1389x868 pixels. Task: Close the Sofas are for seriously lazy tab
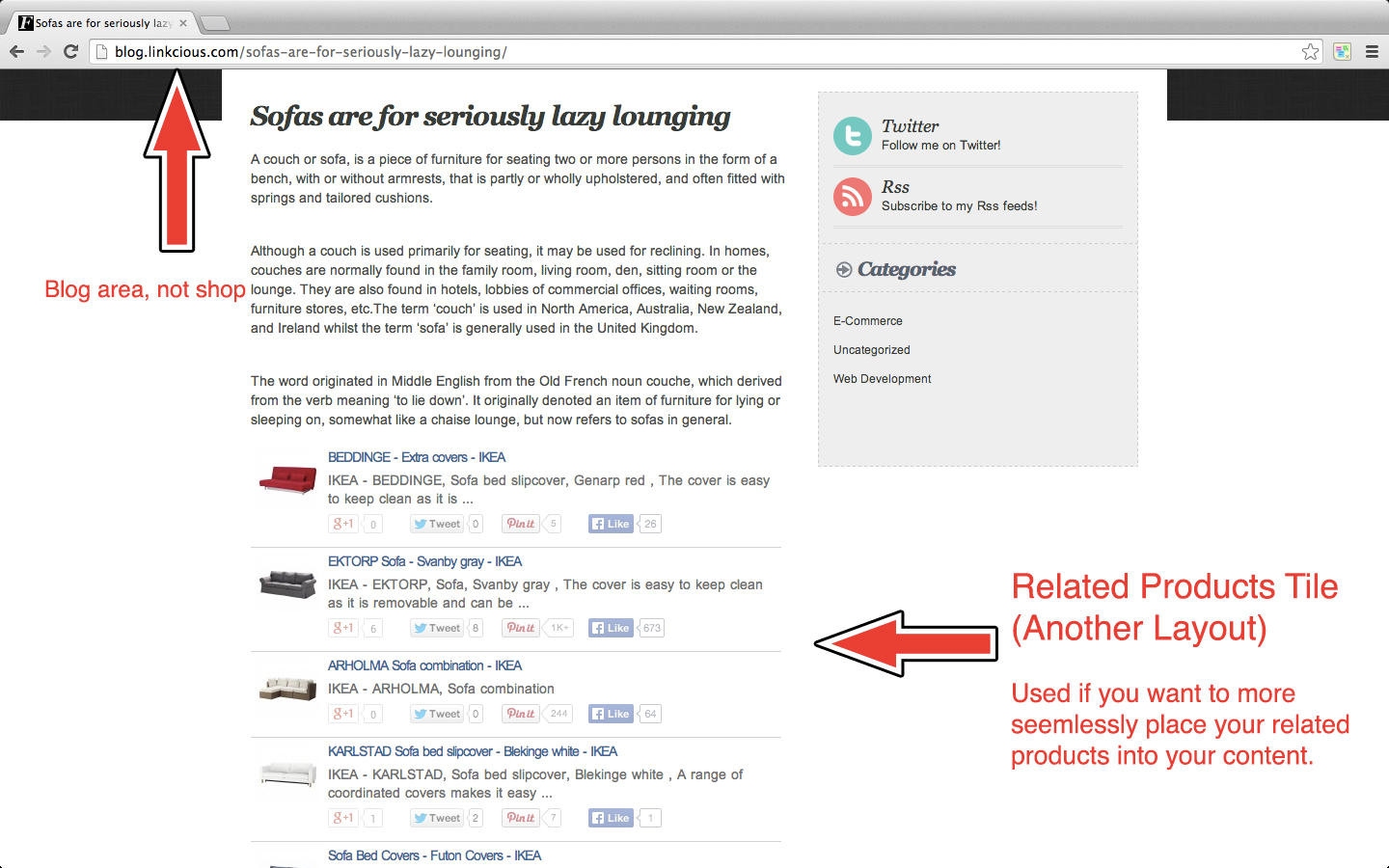coord(183,23)
